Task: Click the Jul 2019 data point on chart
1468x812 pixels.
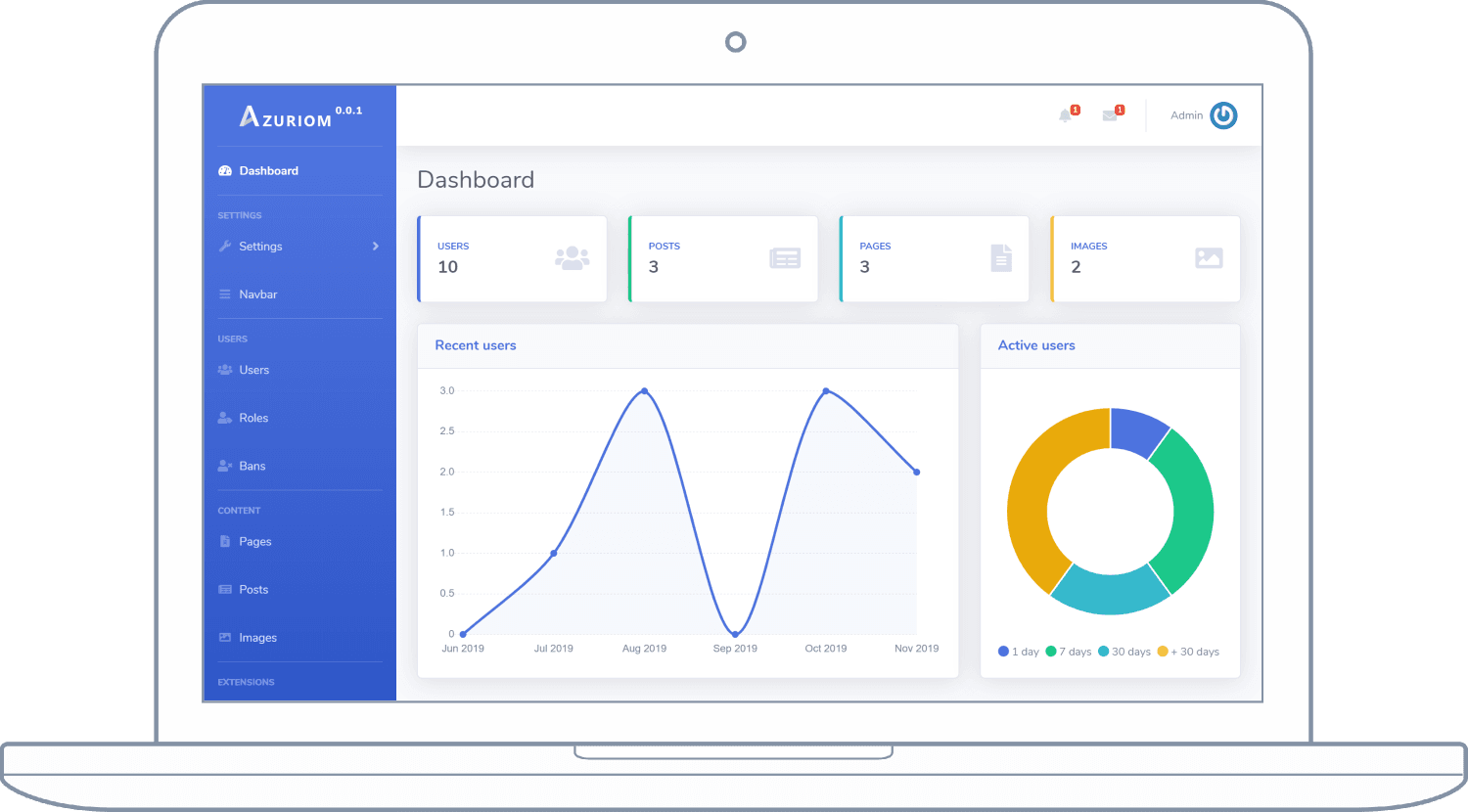Action: coord(554,554)
